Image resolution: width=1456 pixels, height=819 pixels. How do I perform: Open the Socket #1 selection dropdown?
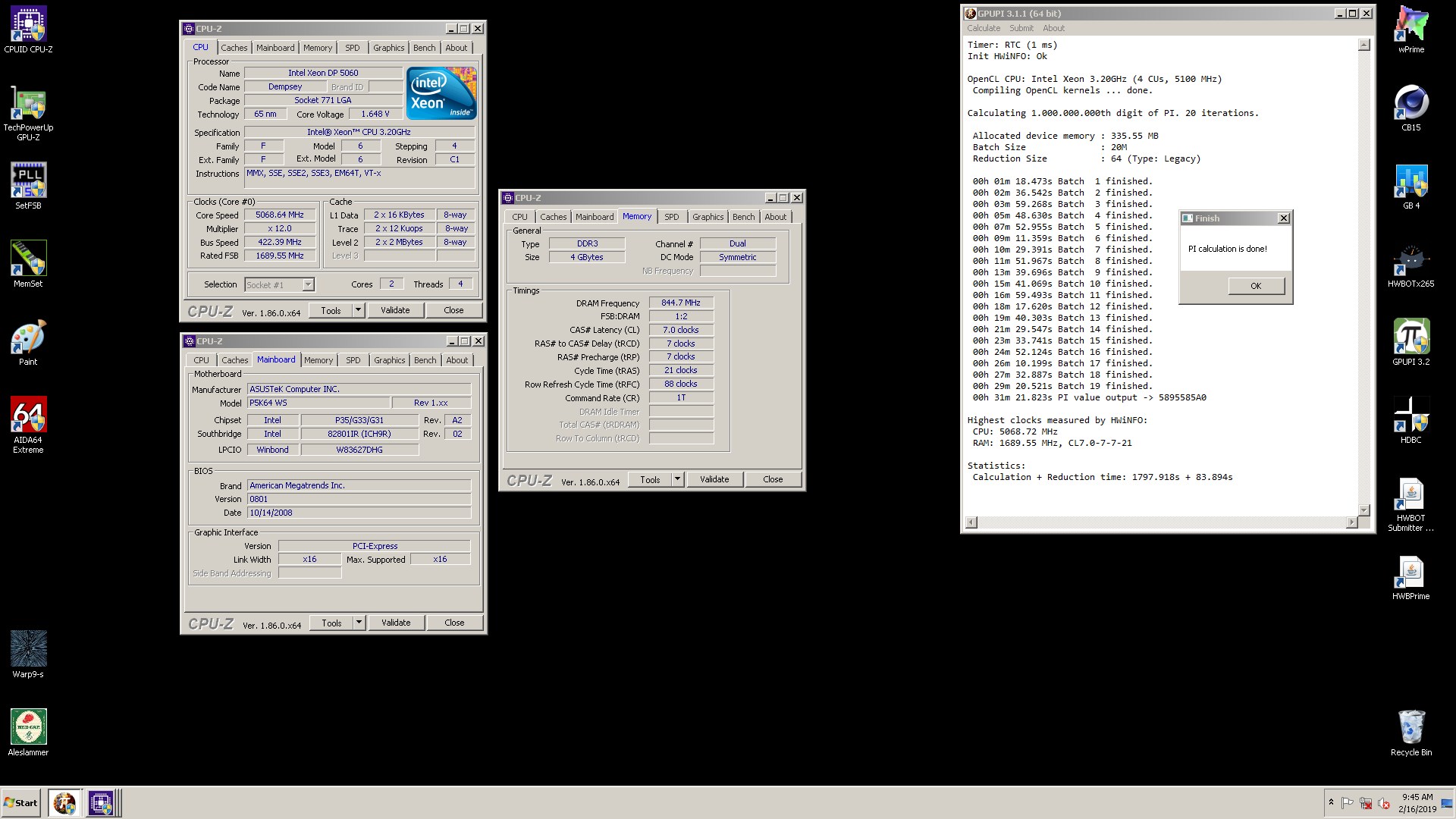click(x=279, y=284)
